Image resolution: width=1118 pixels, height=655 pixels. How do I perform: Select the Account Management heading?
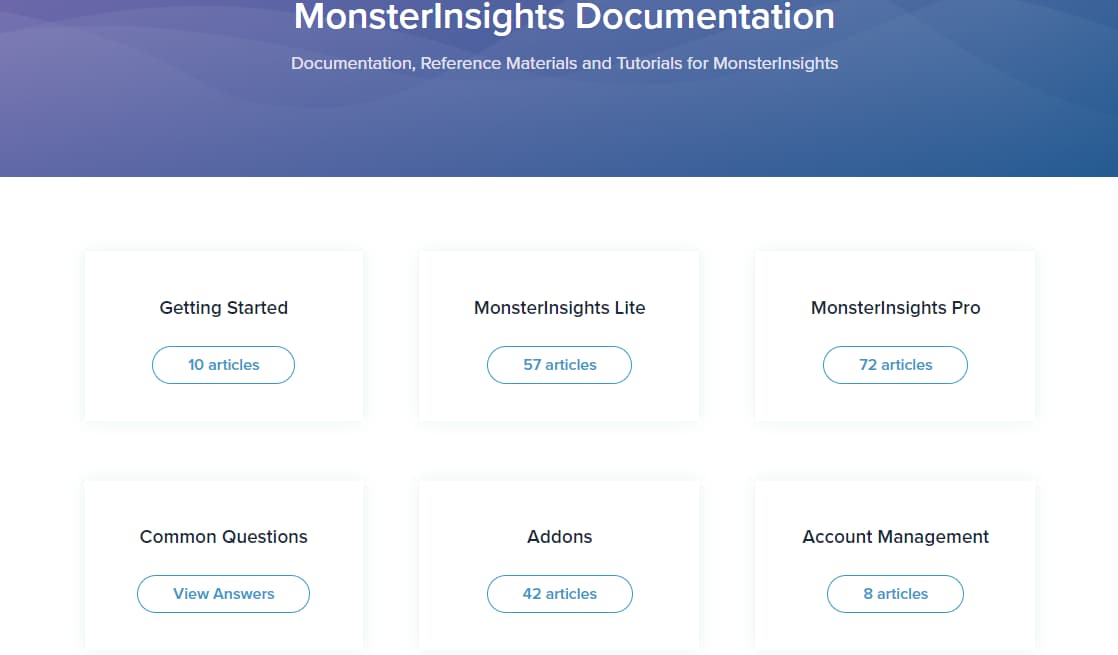click(894, 537)
